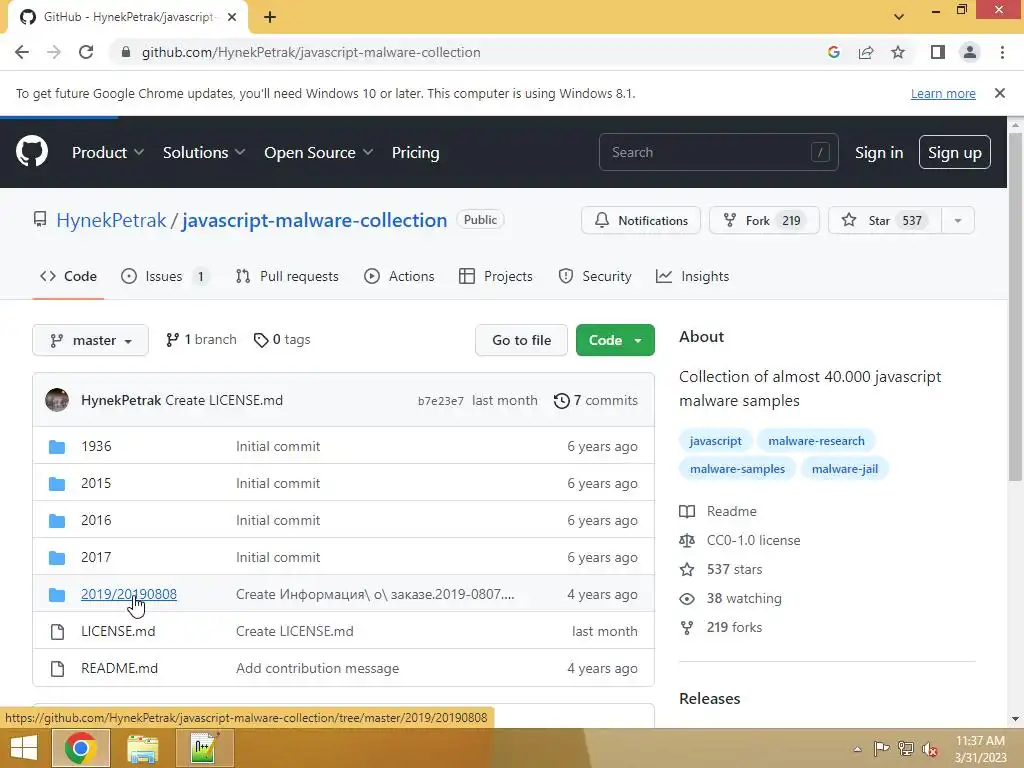Image resolution: width=1024 pixels, height=768 pixels.
Task: Fork the repository with Fork button
Action: tap(764, 221)
